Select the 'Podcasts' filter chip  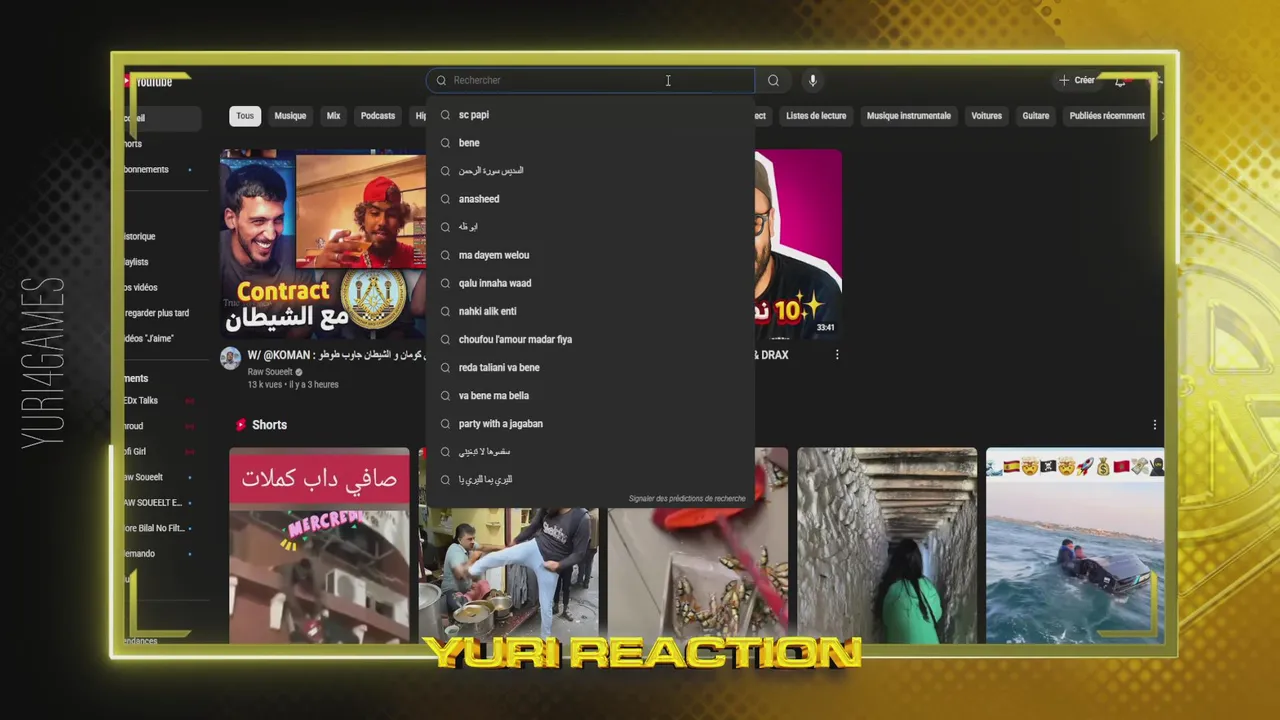pyautogui.click(x=378, y=116)
